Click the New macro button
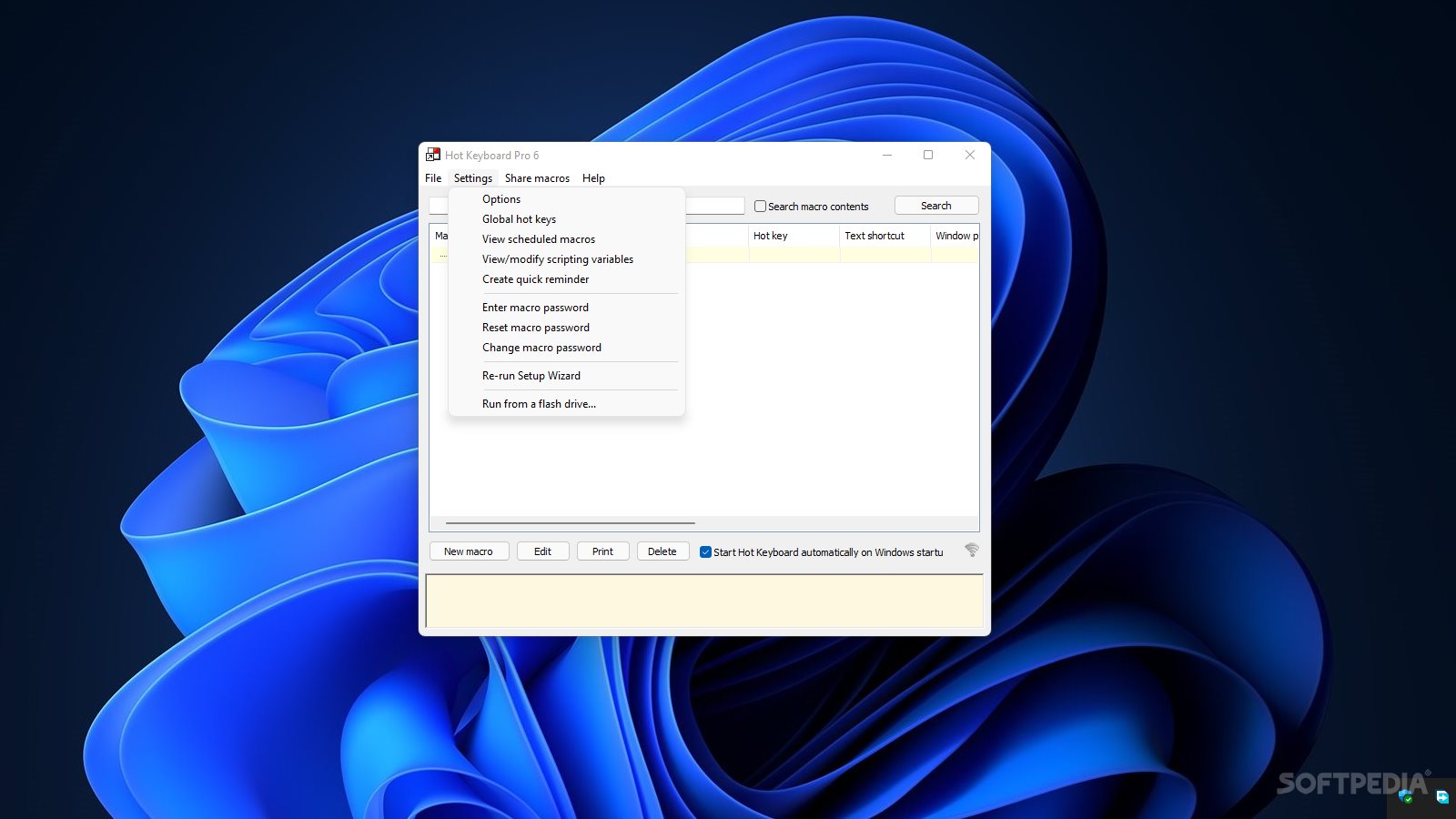The height and width of the screenshot is (819, 1456). tap(469, 551)
